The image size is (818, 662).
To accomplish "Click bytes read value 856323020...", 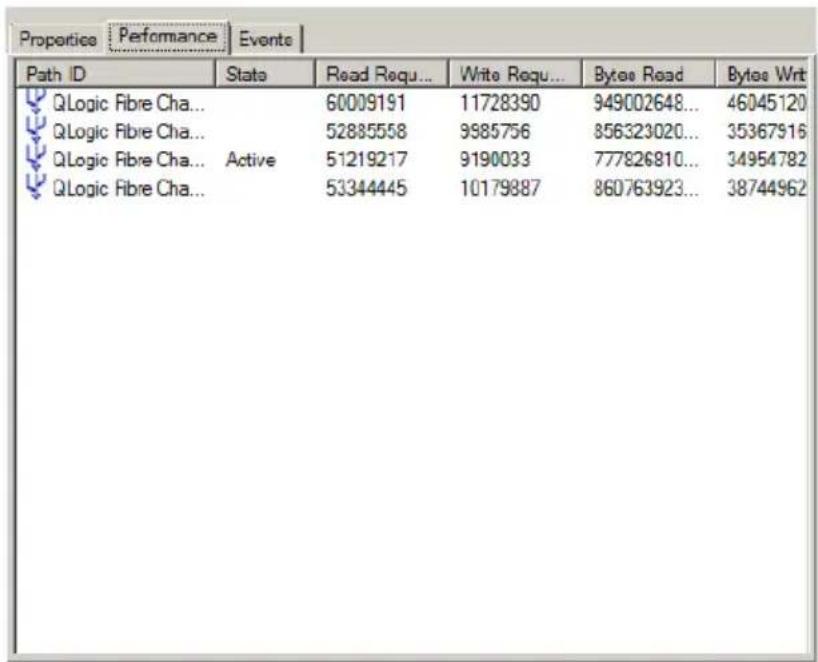I will (646, 131).
